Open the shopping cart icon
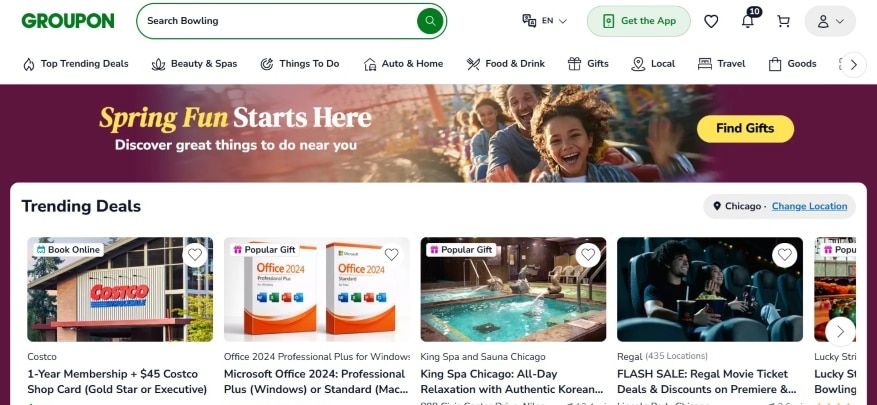Viewport: 877px width, 405px height. 784,21
